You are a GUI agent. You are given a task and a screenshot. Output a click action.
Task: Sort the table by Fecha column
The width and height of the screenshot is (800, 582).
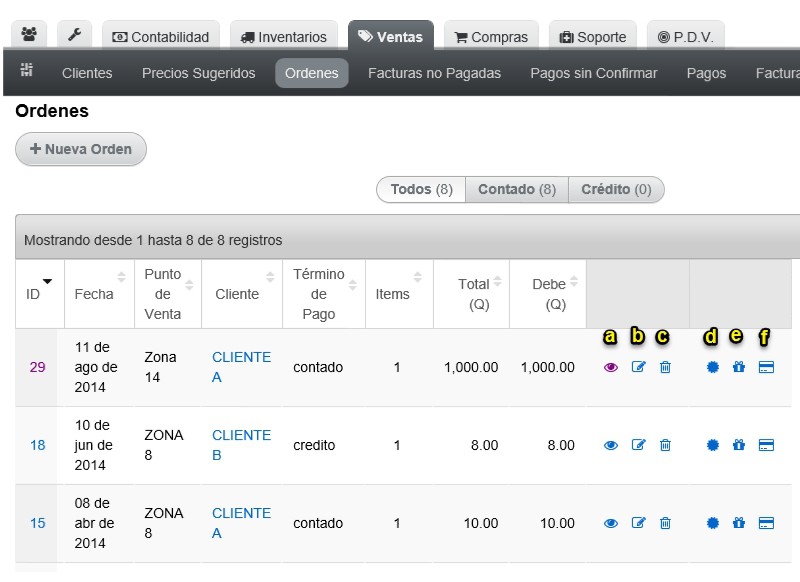coord(99,294)
